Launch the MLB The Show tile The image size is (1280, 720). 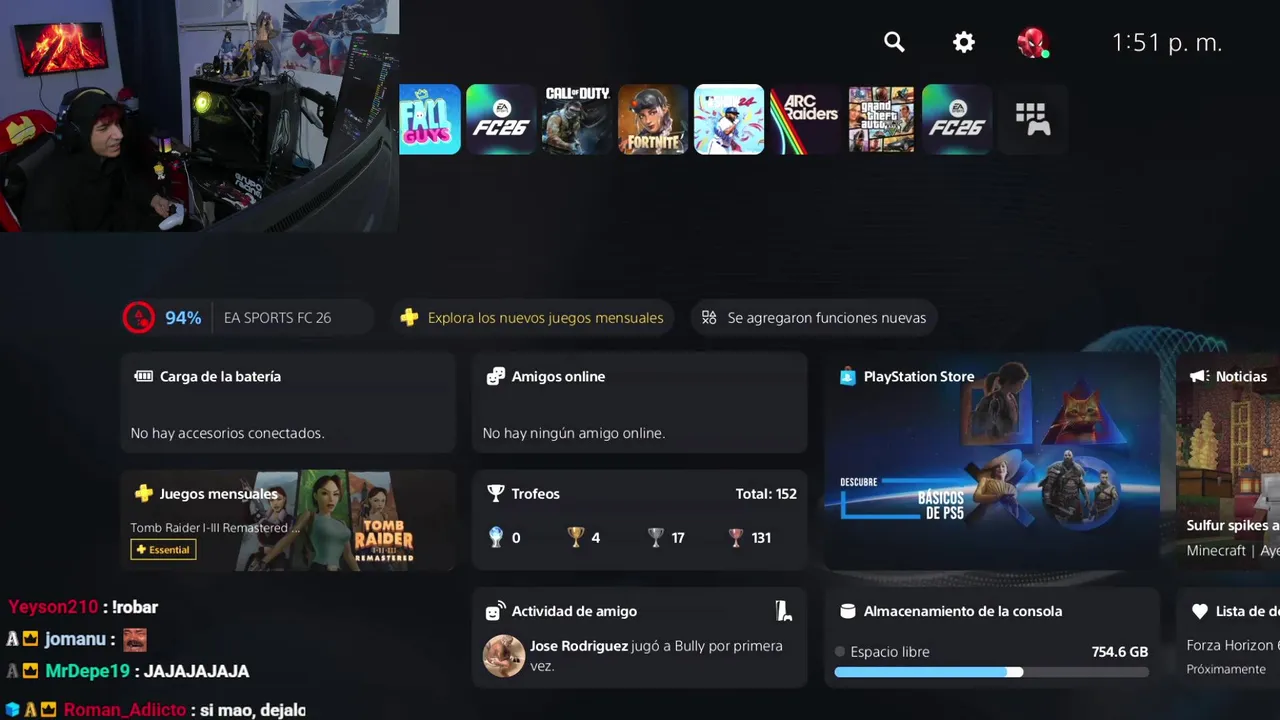coord(729,120)
